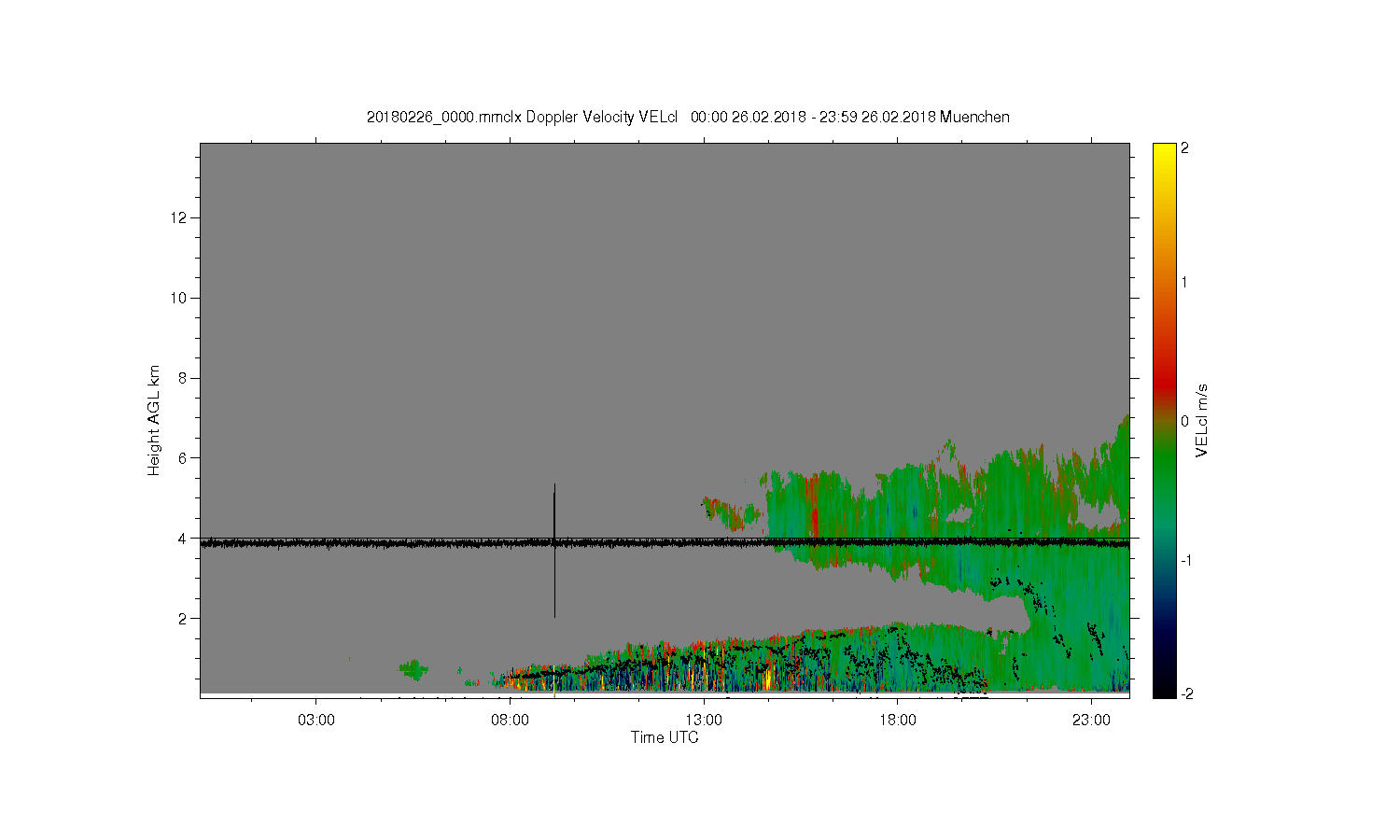
Task: Click the plot title text at the top
Action: (x=688, y=117)
